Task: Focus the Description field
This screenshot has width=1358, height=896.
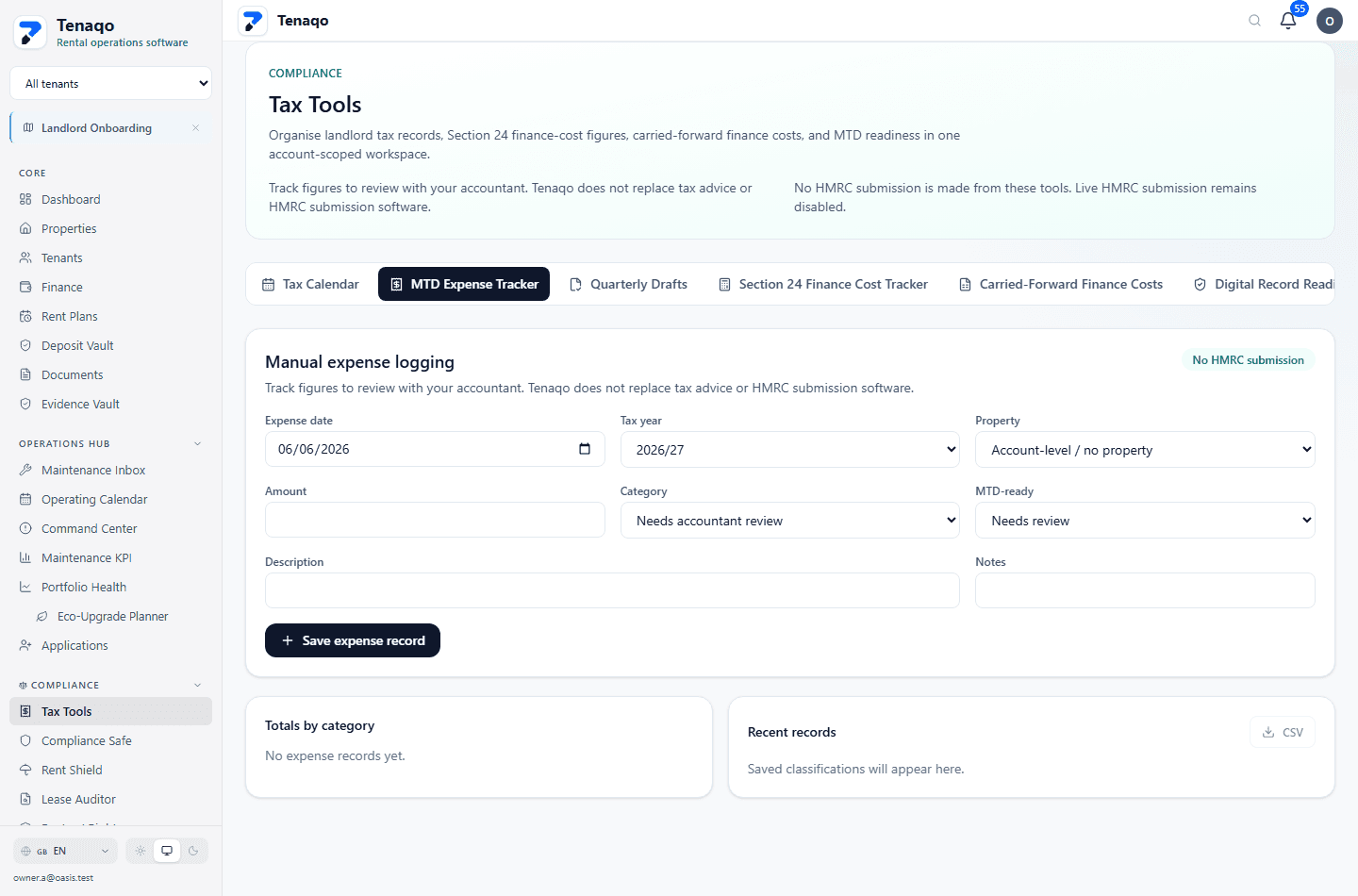Action: pos(612,590)
